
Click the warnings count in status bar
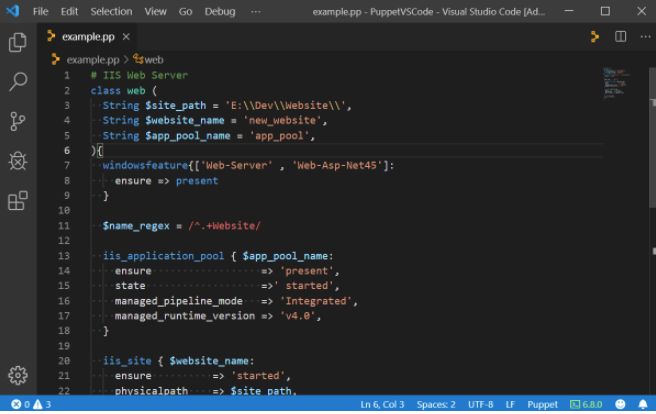click(42, 404)
